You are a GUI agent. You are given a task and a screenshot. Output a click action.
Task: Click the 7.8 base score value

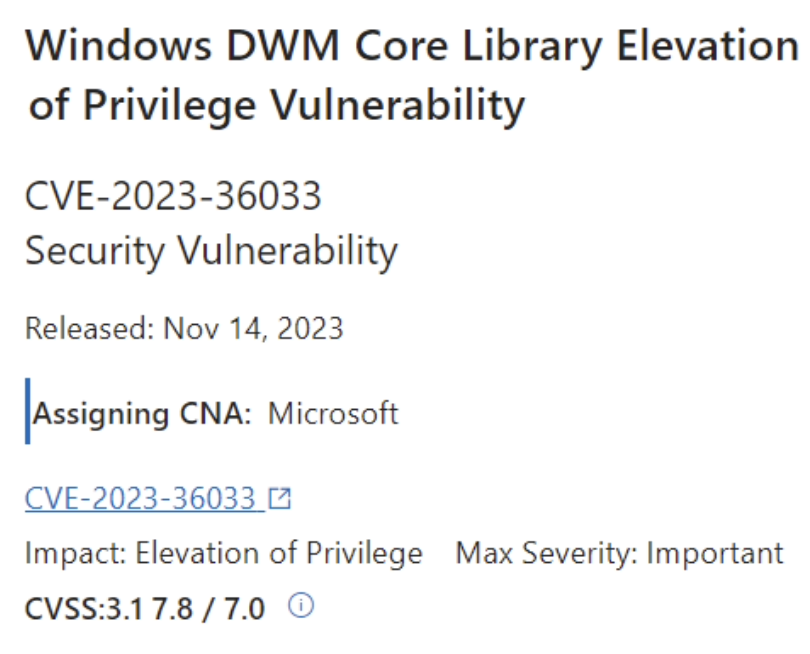[173, 609]
